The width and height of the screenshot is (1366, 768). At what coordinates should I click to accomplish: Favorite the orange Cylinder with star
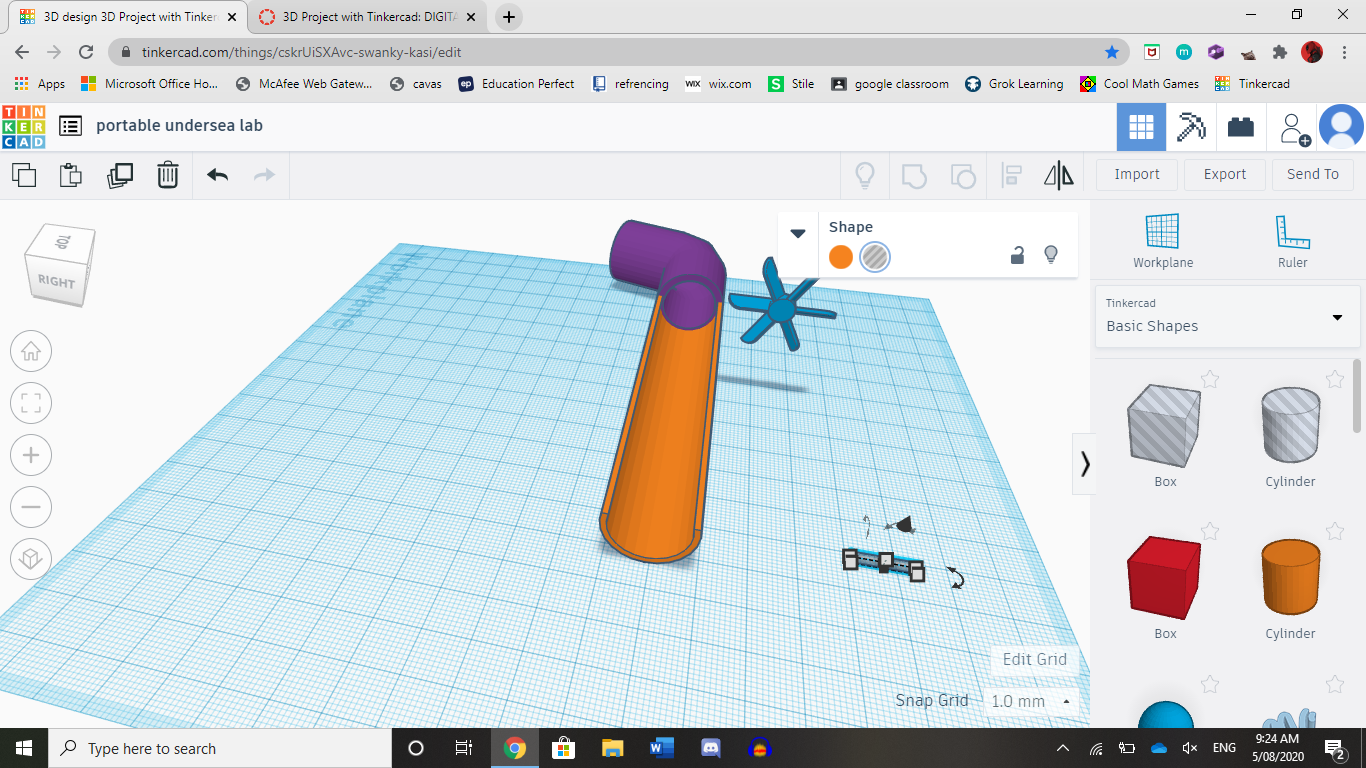(1334, 531)
